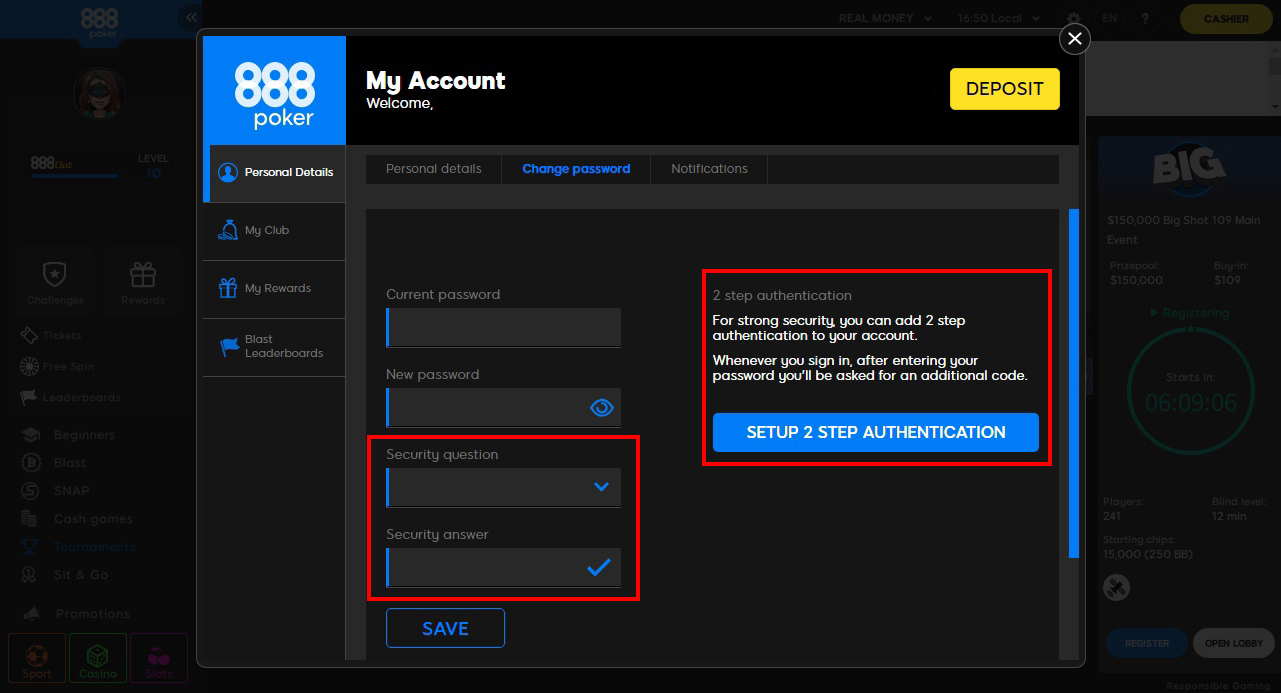Select SNAP in the lobby game list
1281x693 pixels.
[56, 491]
